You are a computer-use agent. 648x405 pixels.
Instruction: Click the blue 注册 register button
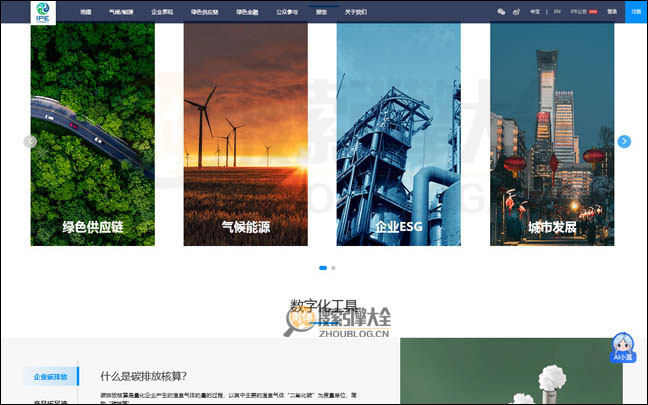click(636, 12)
